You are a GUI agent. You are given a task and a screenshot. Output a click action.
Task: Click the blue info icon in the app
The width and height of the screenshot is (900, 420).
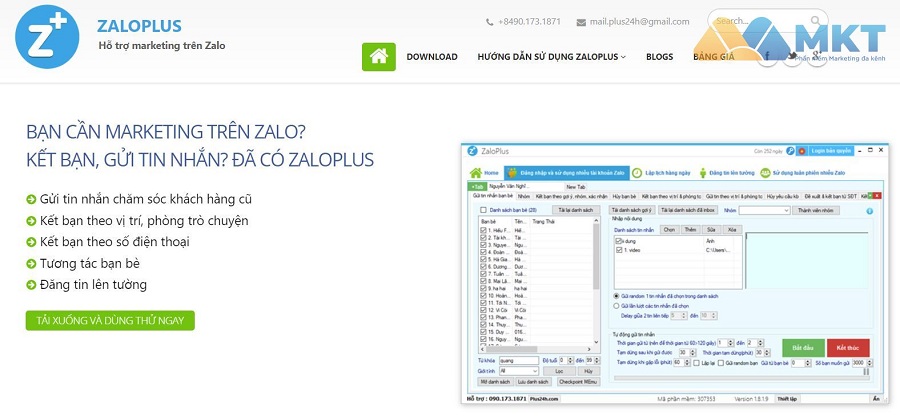[870, 211]
